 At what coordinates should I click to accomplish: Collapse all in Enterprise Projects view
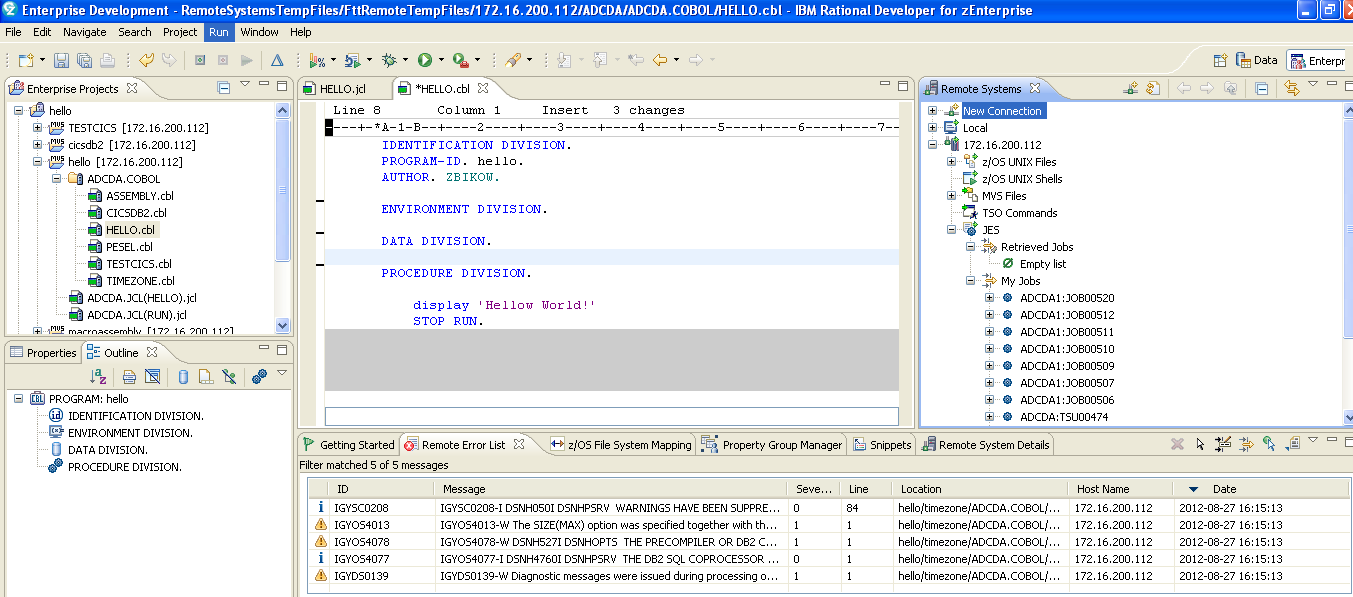click(x=224, y=88)
